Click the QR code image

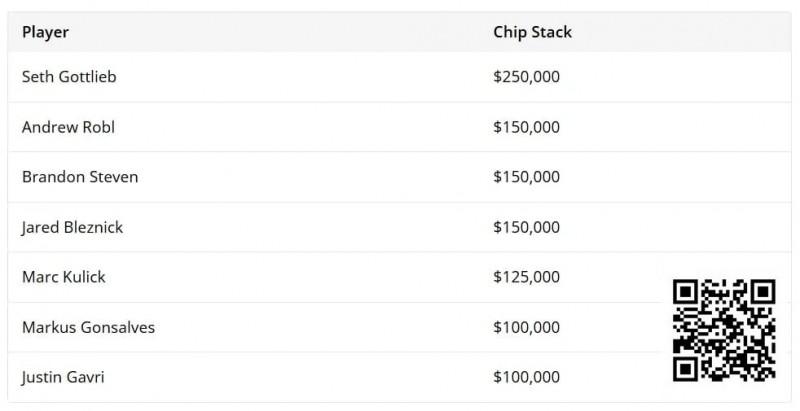(725, 330)
